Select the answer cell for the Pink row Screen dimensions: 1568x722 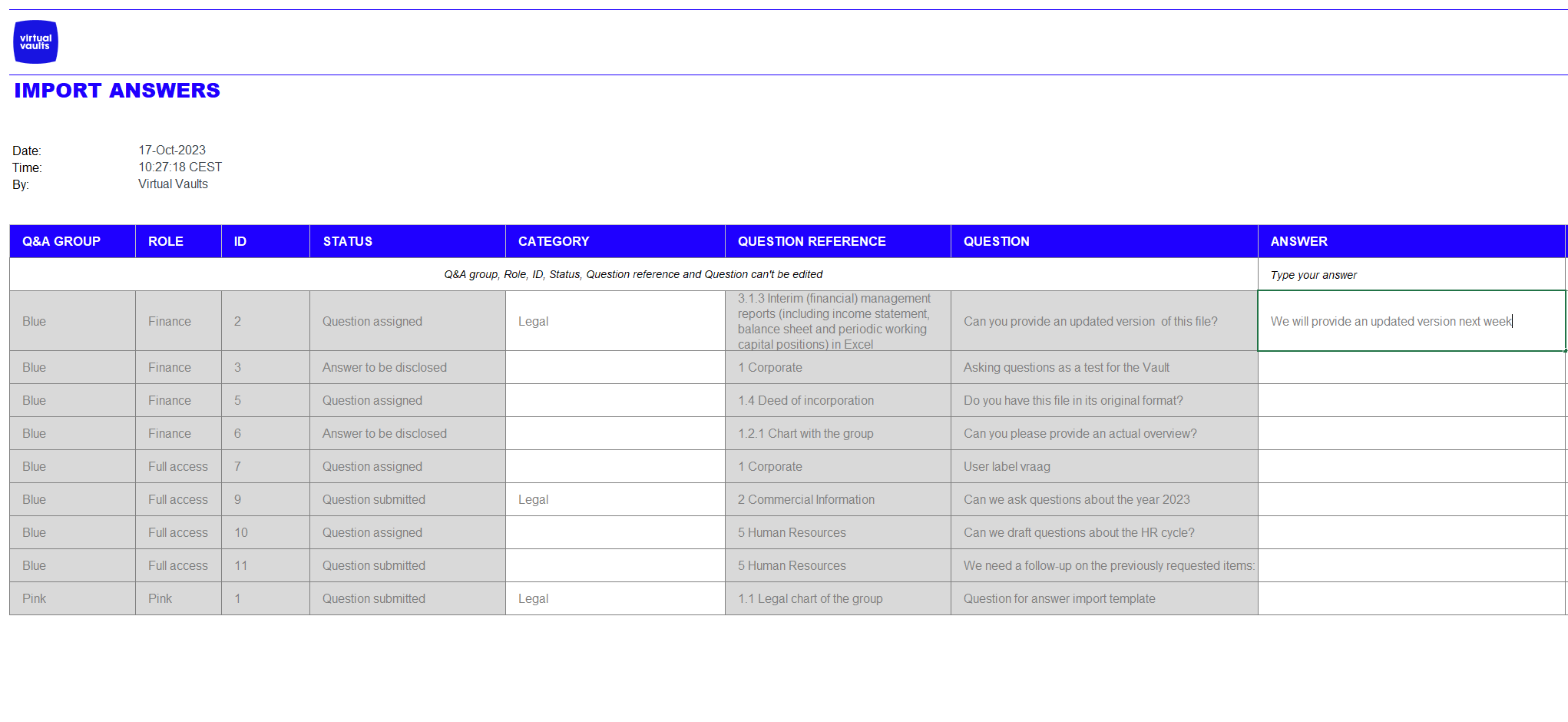point(1411,599)
